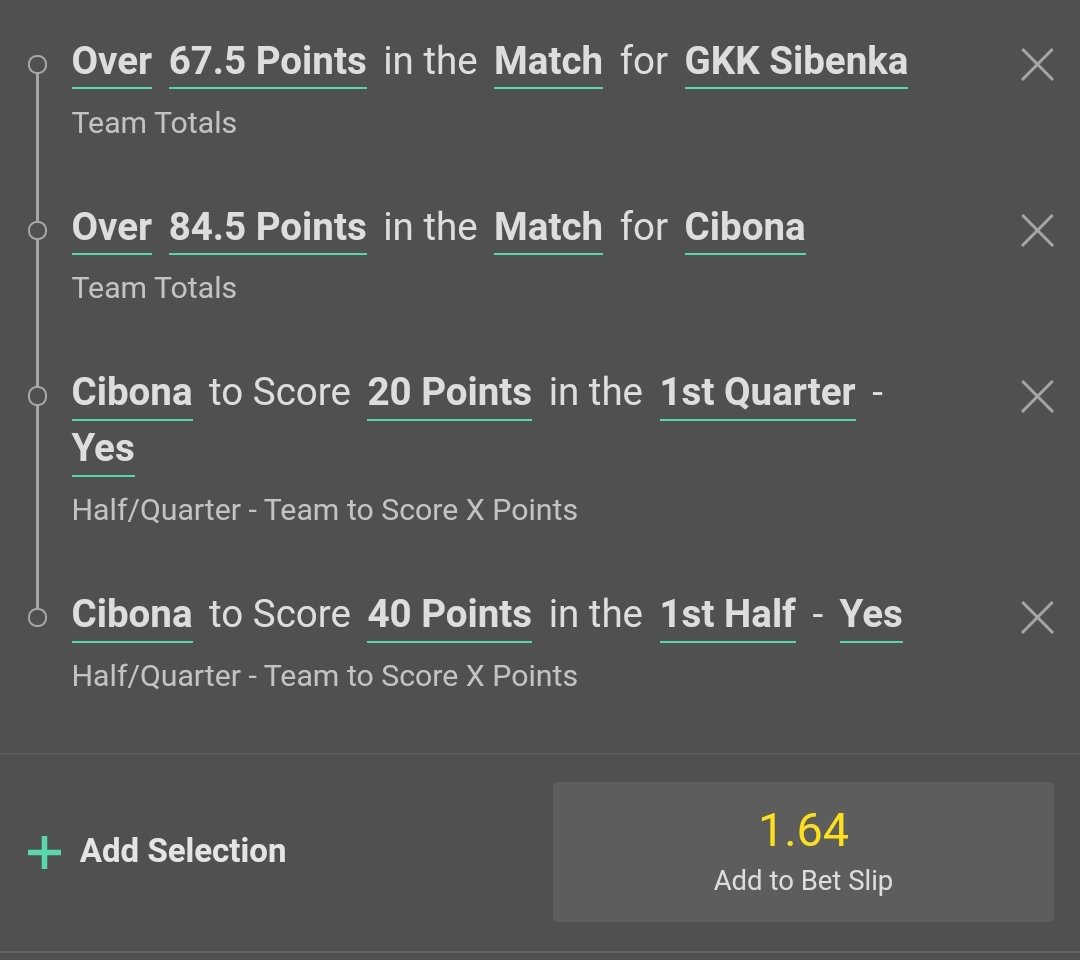Change Over option for GKK Sibenka
The height and width of the screenshot is (960, 1080).
point(111,62)
